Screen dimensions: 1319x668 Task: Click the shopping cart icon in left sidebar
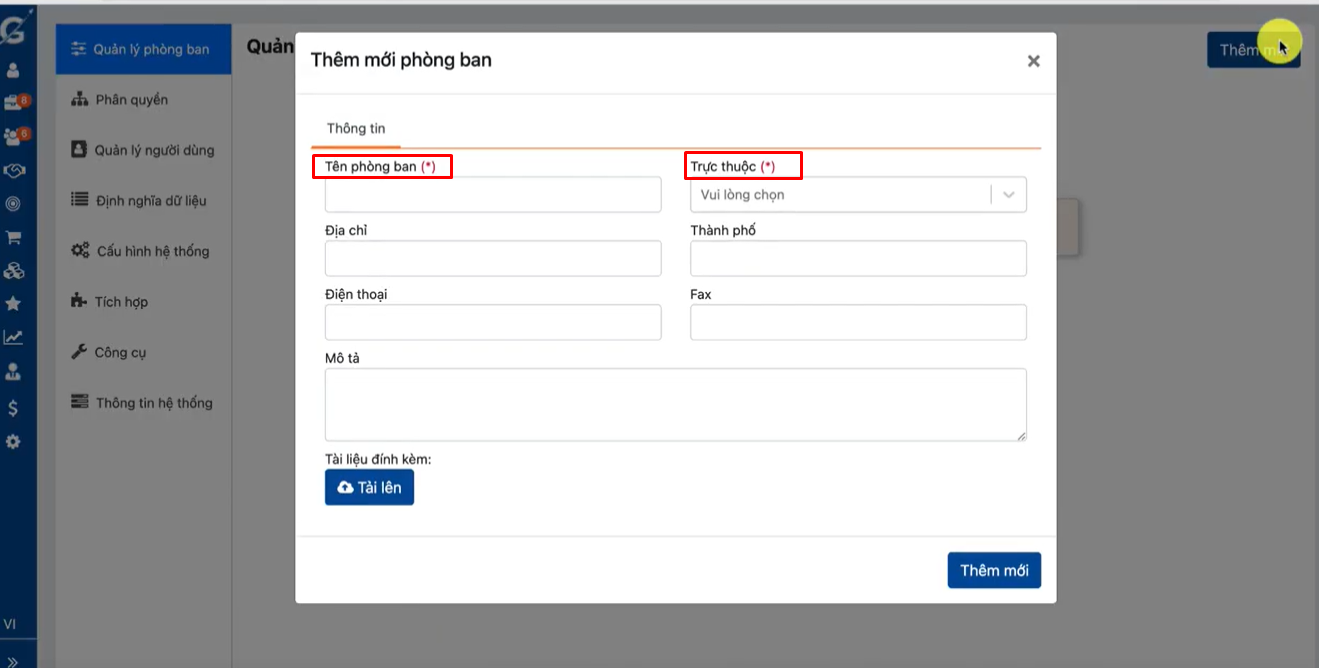click(14, 238)
